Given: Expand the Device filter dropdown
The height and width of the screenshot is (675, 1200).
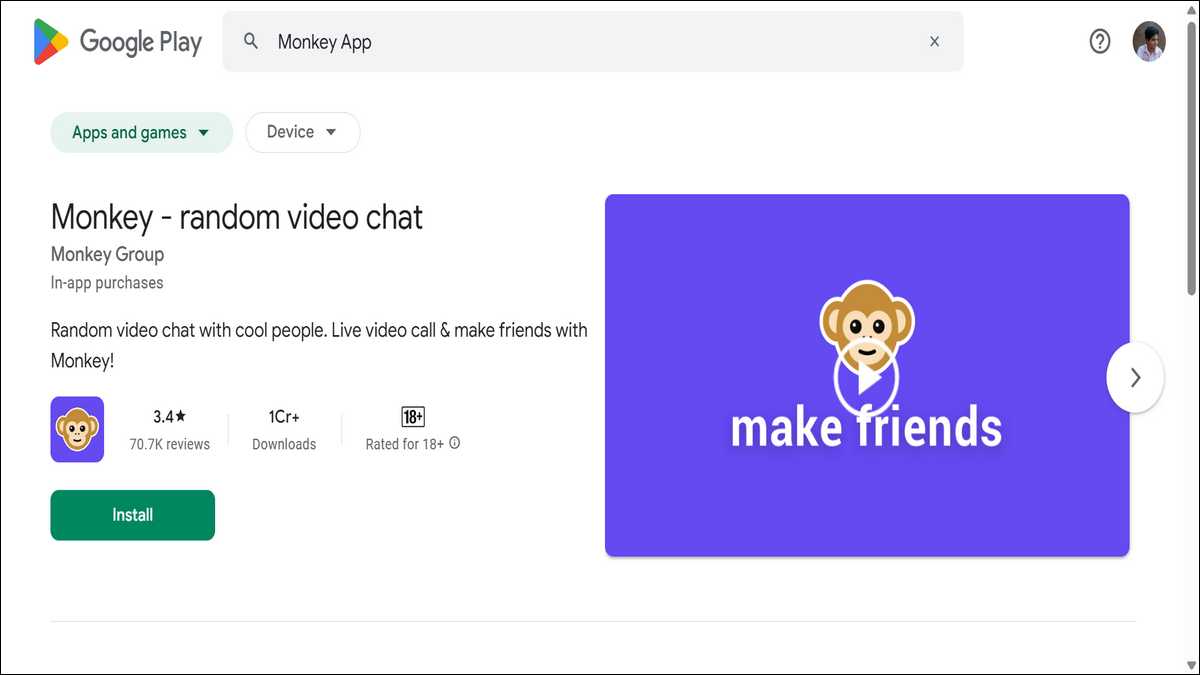Looking at the screenshot, I should pyautogui.click(x=302, y=132).
